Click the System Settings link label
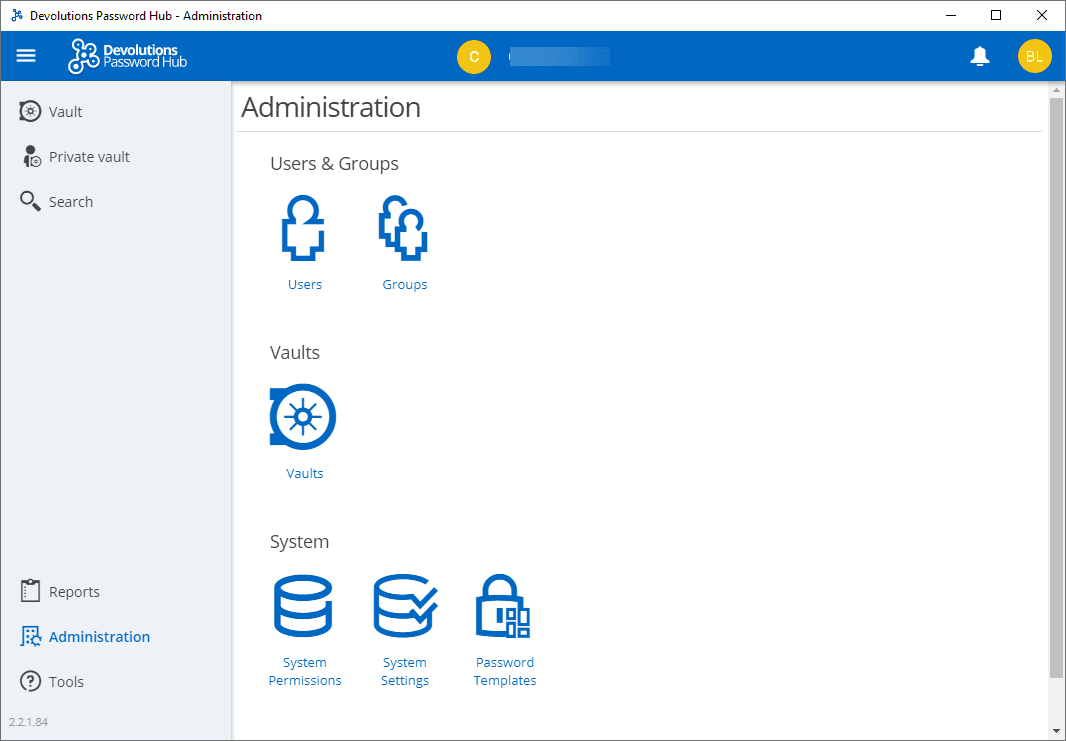The width and height of the screenshot is (1066, 741). 404,671
